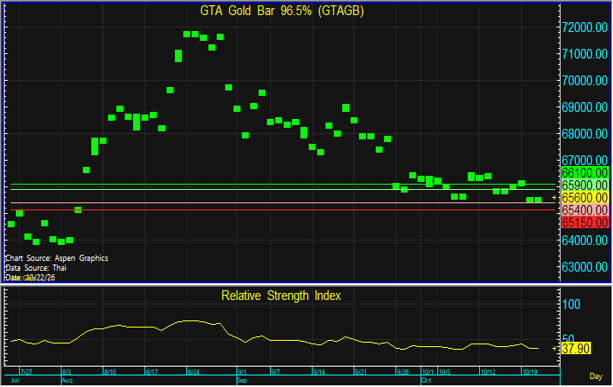Click the yellow 37.90 RSI value tag
The width and height of the screenshot is (613, 387).
point(576,348)
